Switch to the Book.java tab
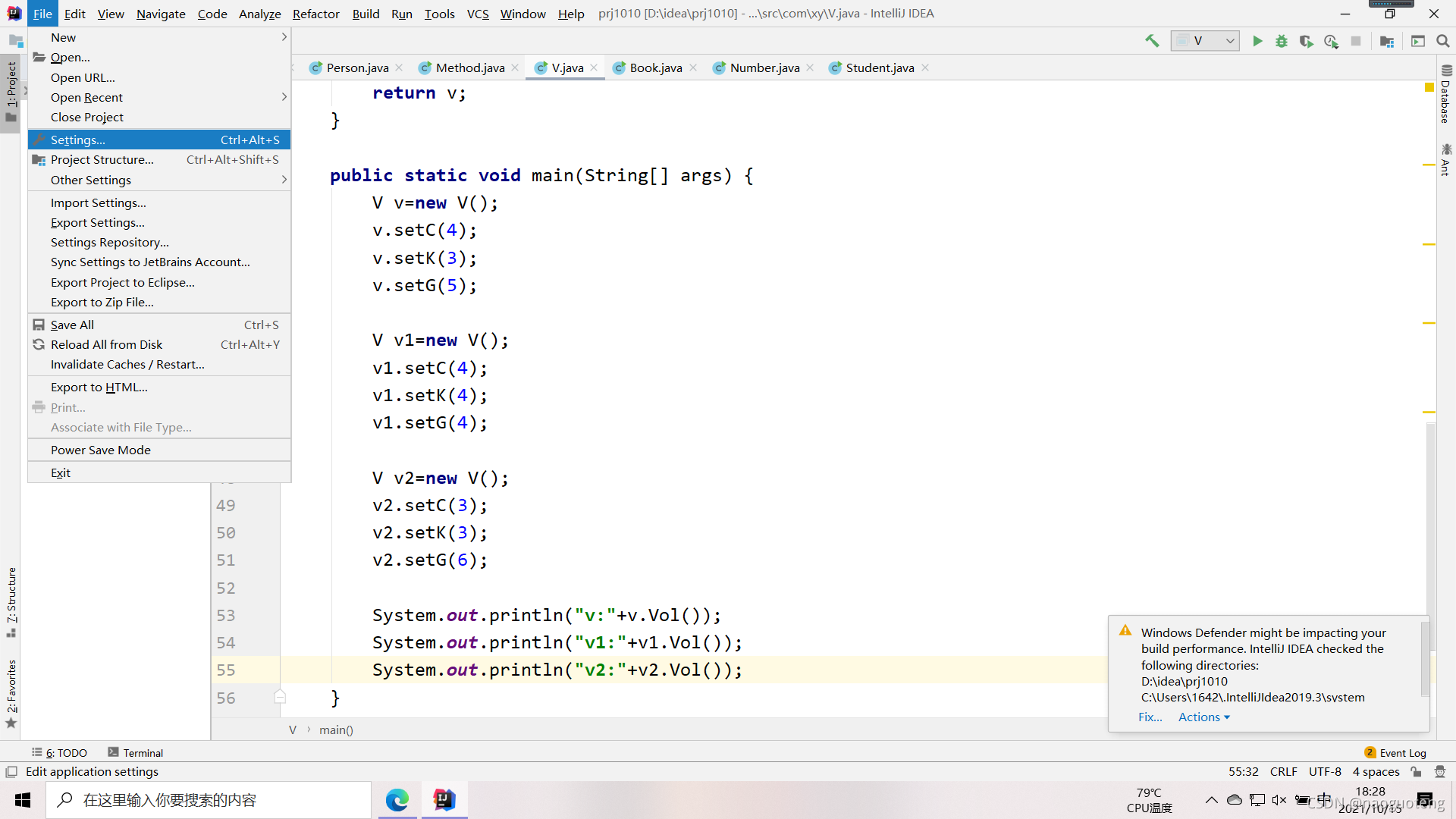 point(655,67)
